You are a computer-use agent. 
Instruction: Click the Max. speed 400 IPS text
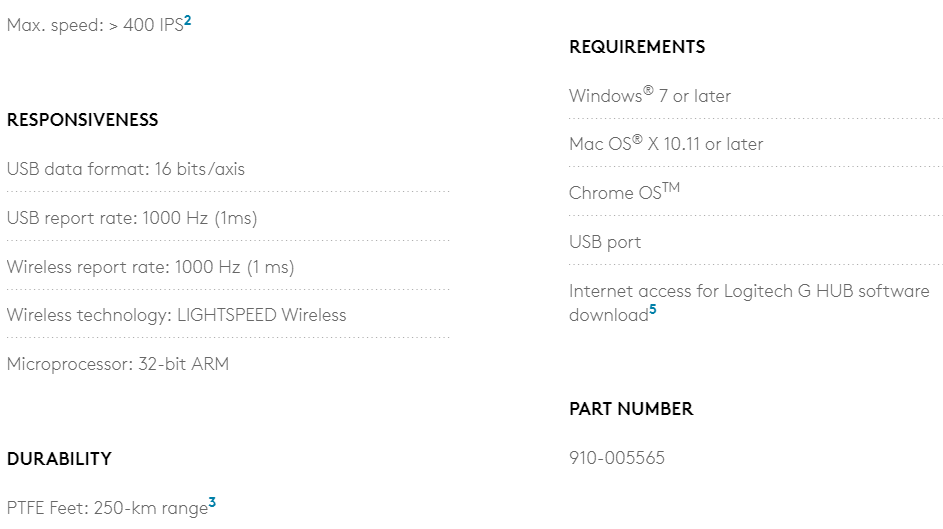94,25
